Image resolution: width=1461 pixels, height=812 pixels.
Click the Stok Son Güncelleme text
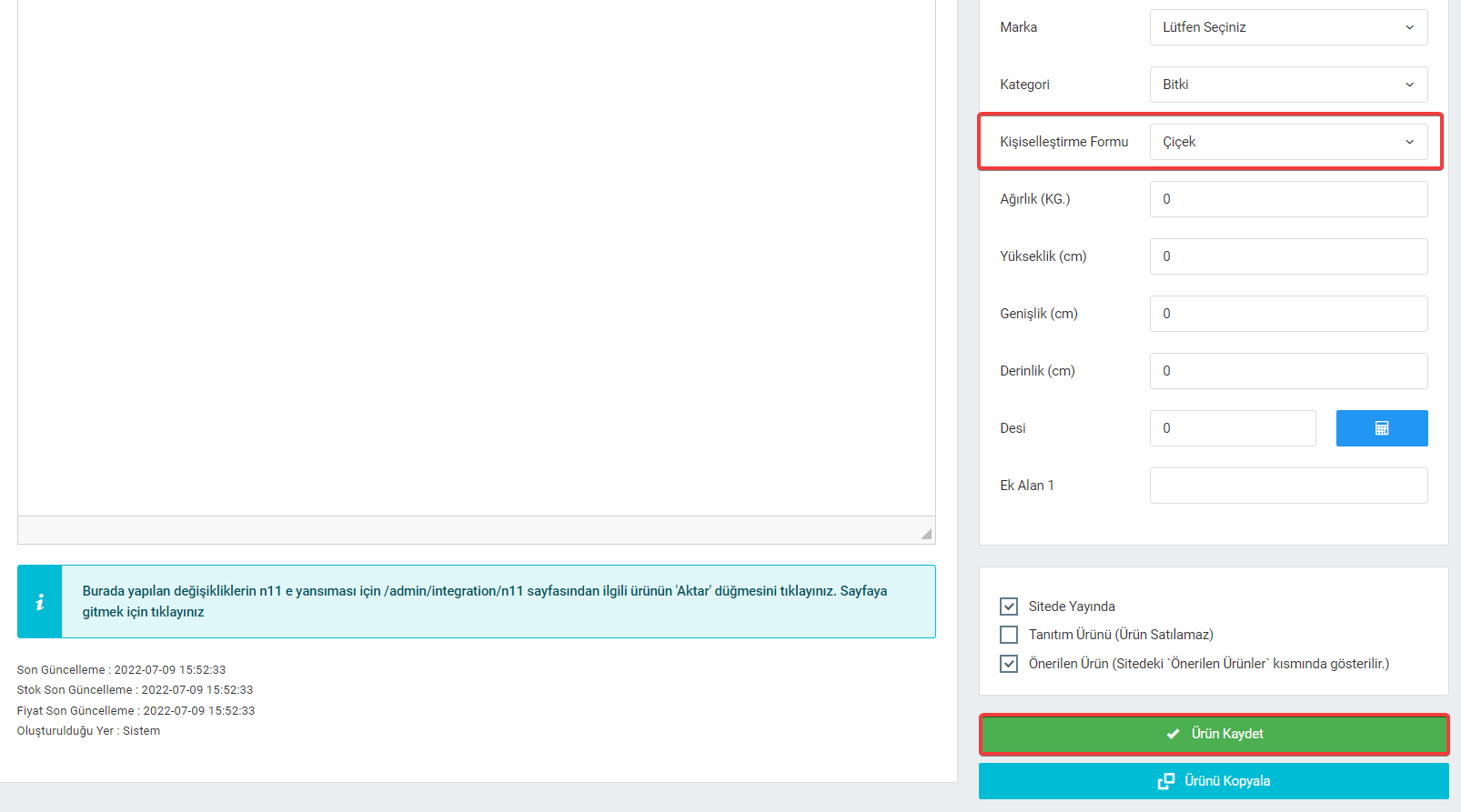(x=135, y=690)
